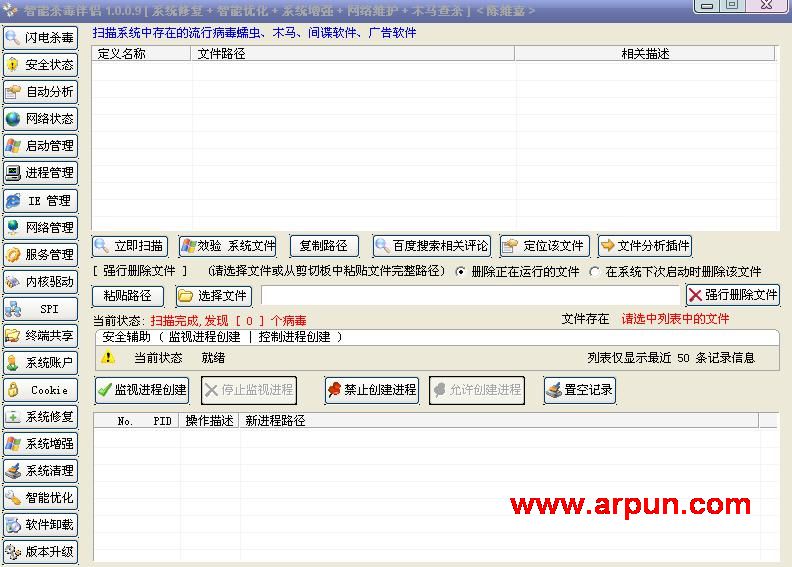Select 服务管理 in the sidebar
Viewport: 792px width, 567px height.
pyautogui.click(x=40, y=255)
